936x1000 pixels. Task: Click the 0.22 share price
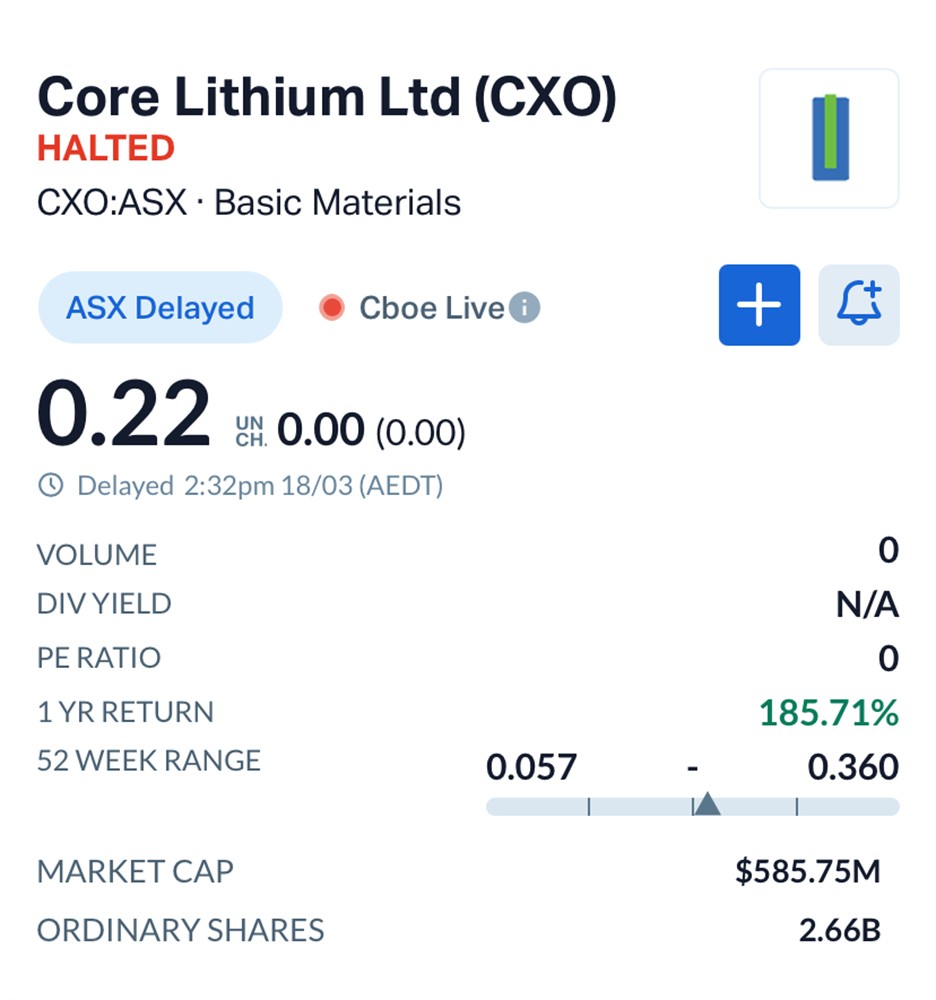(124, 415)
